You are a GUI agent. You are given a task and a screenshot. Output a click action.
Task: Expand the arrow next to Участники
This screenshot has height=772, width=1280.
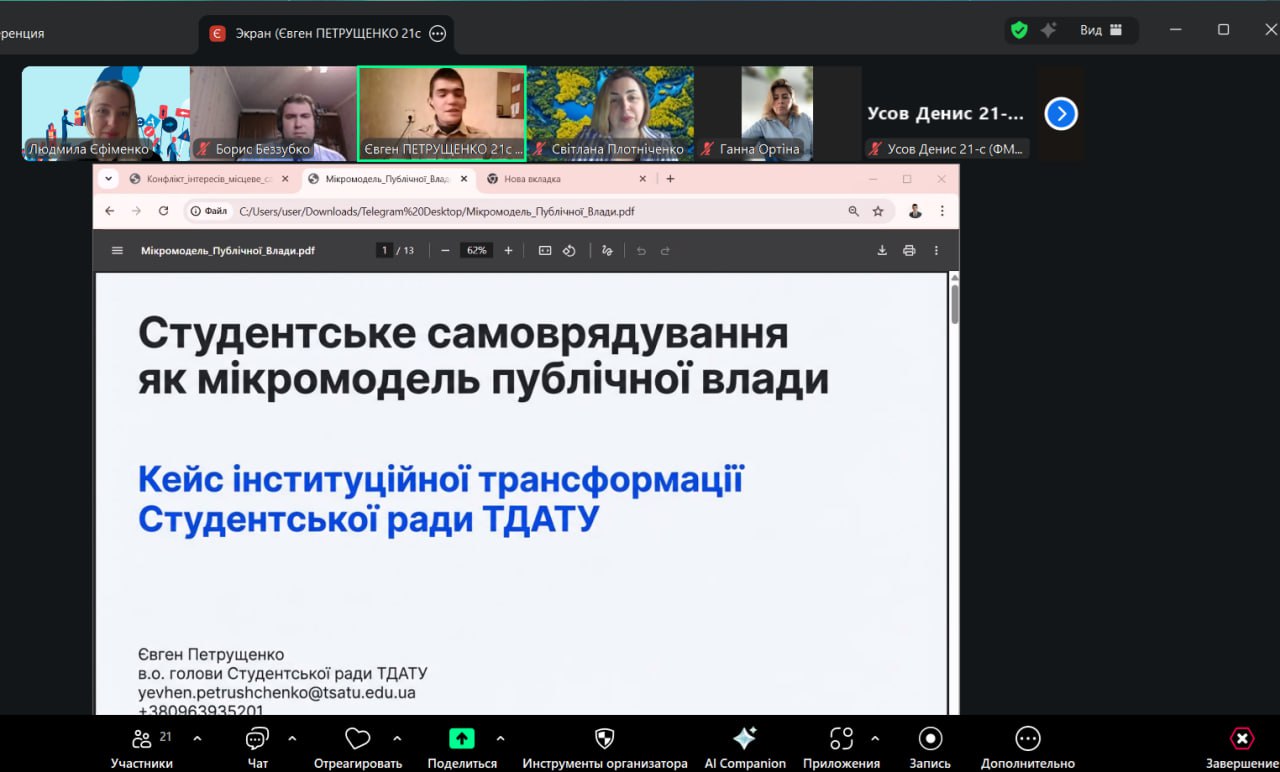(197, 739)
